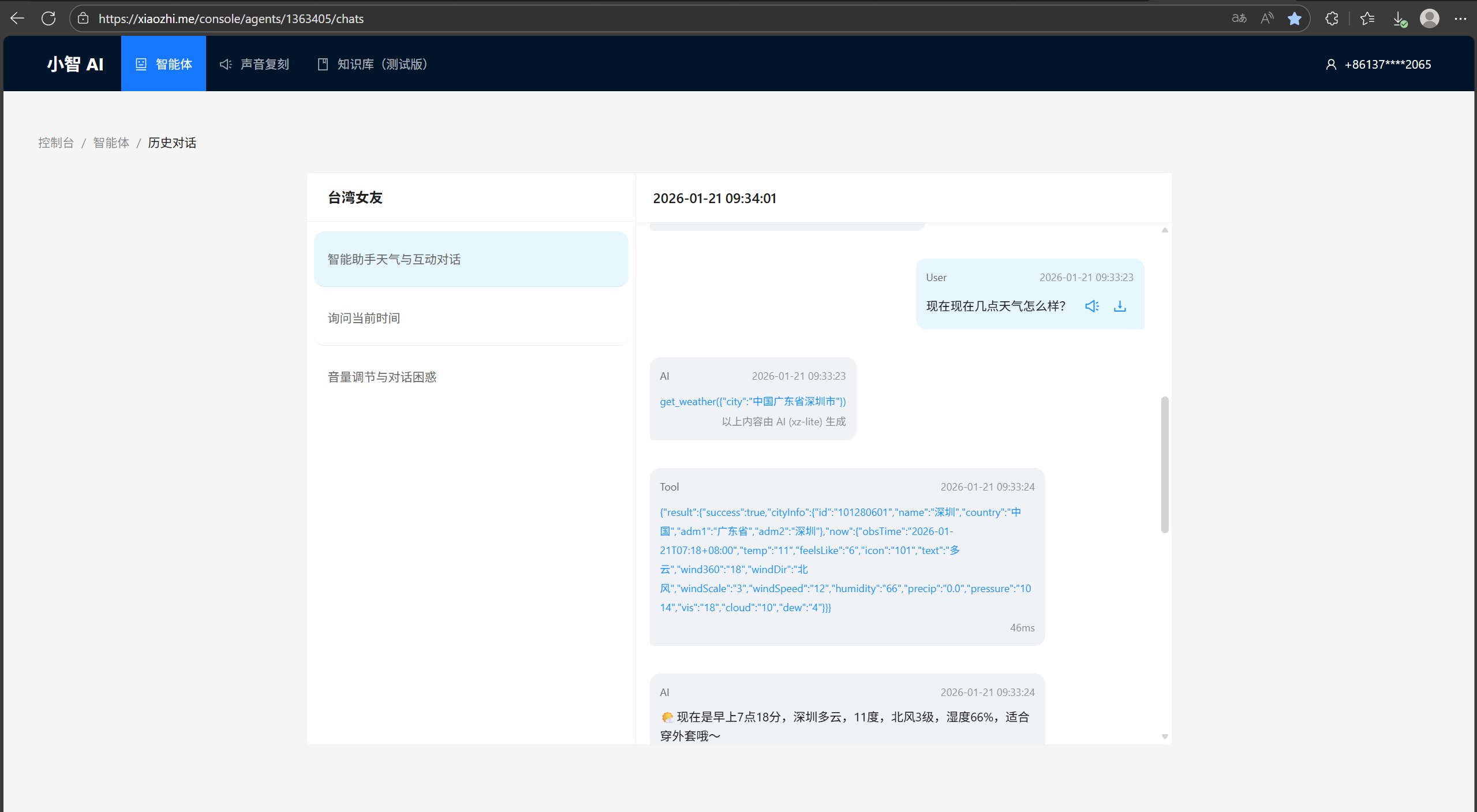Download the user's voice message audio
1477x812 pixels.
1119,306
